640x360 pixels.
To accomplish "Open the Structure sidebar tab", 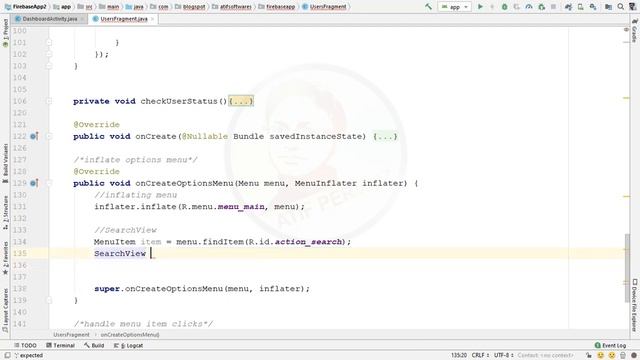I will pos(5,213).
